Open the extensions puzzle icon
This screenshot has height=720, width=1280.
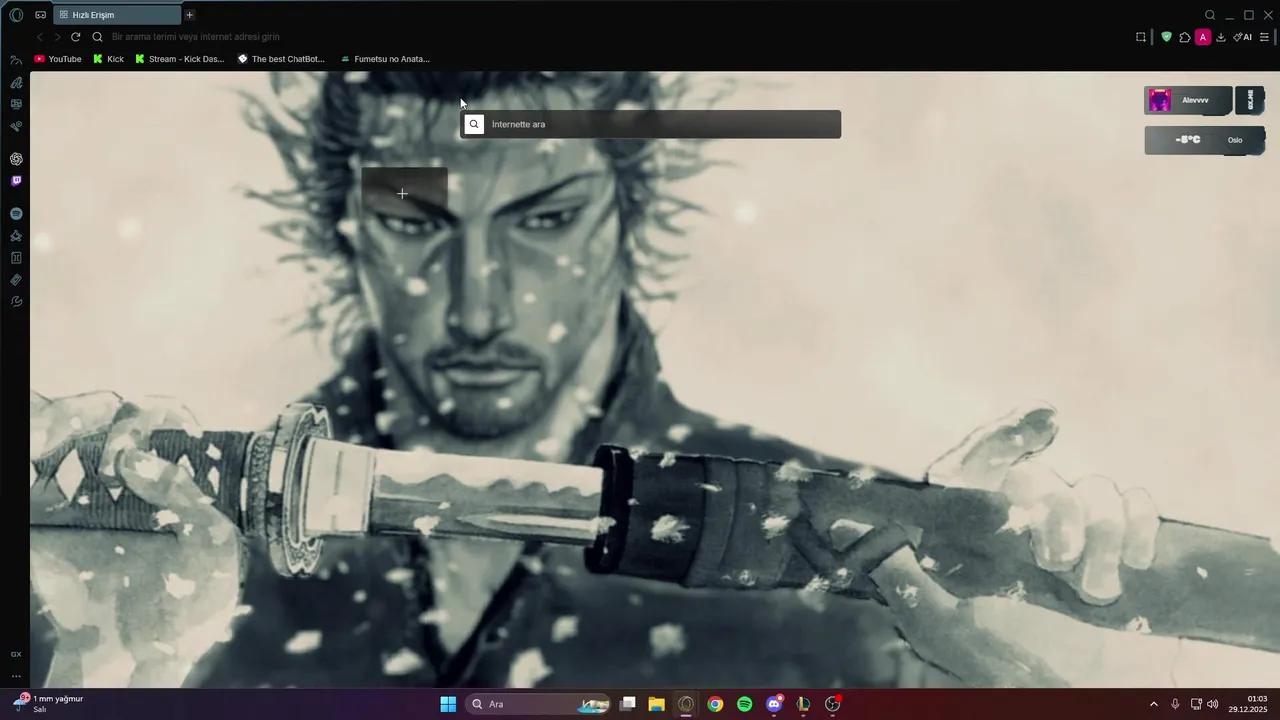click(1185, 37)
